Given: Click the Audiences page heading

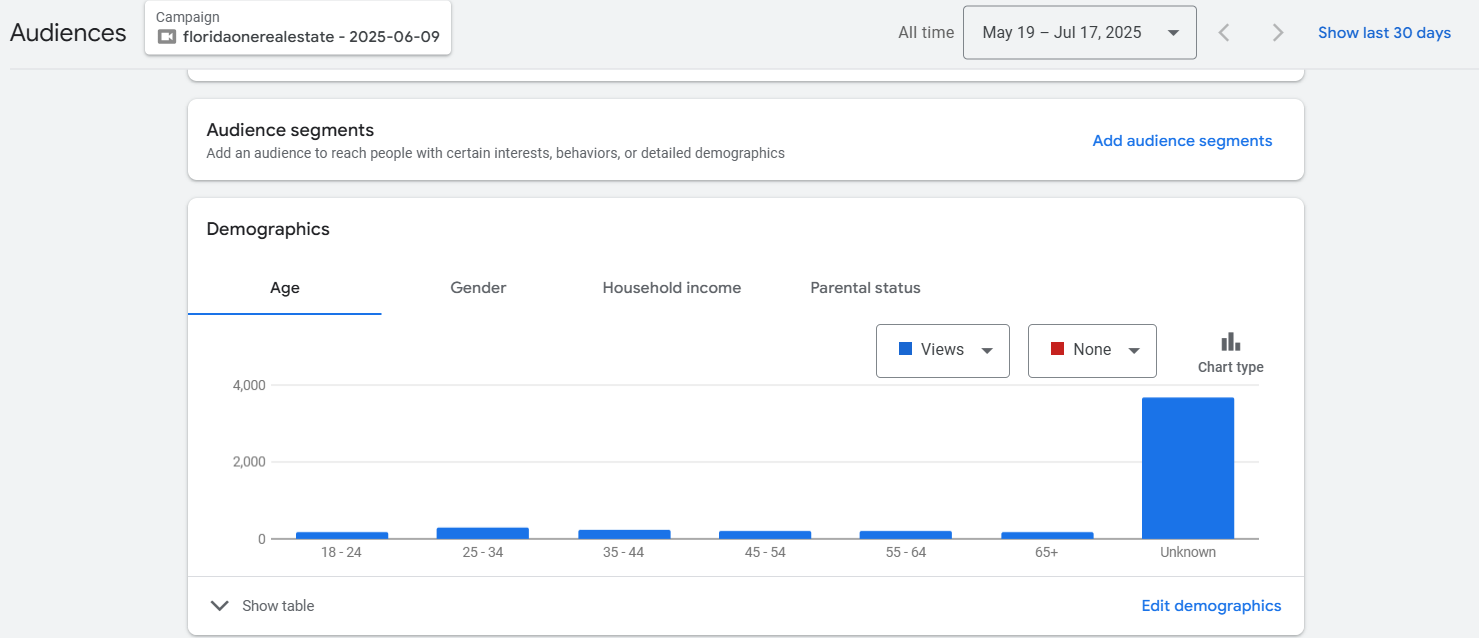Looking at the screenshot, I should (68, 33).
